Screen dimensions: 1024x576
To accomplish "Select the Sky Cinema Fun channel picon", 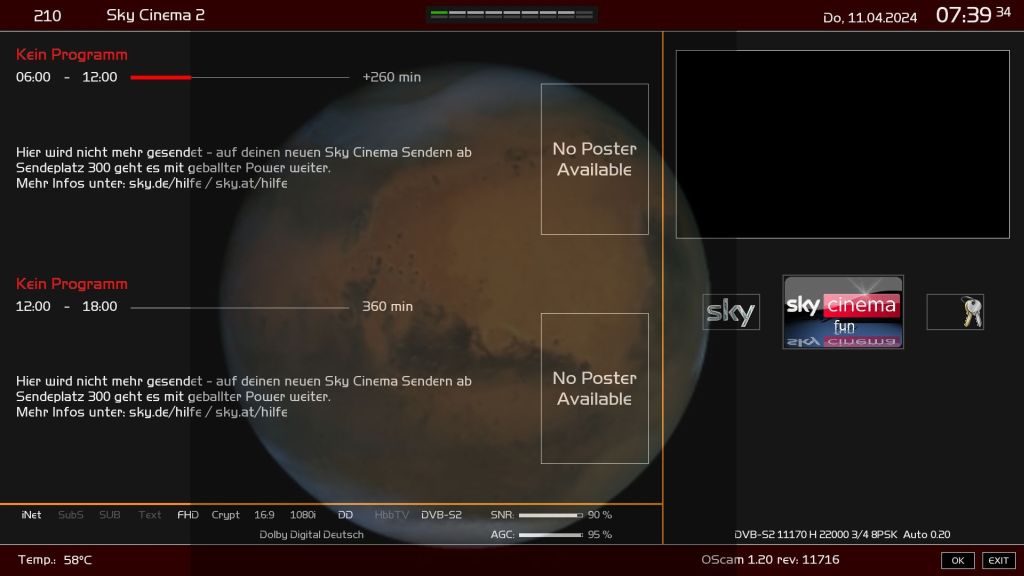I will click(x=843, y=312).
